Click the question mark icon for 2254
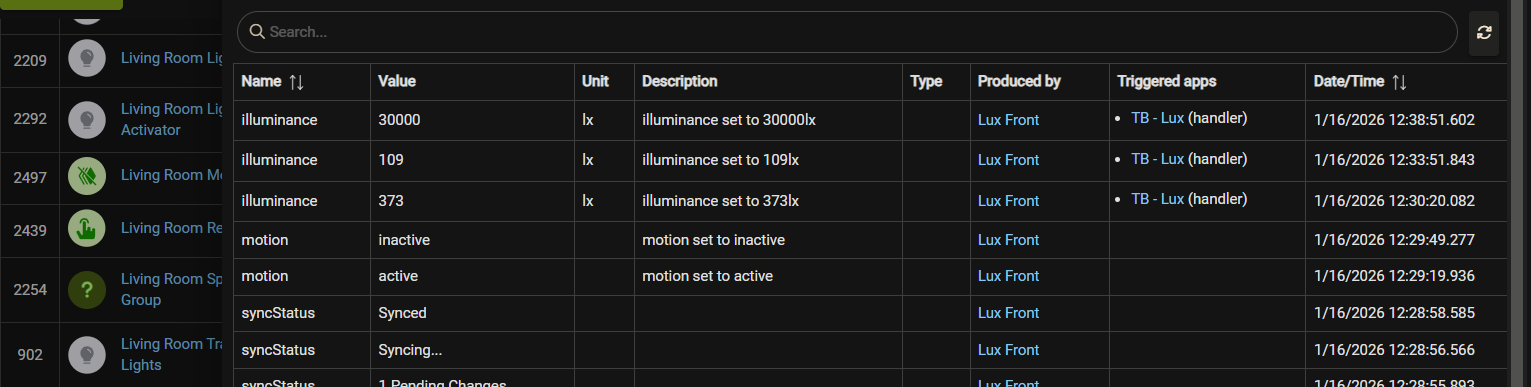 click(x=87, y=290)
